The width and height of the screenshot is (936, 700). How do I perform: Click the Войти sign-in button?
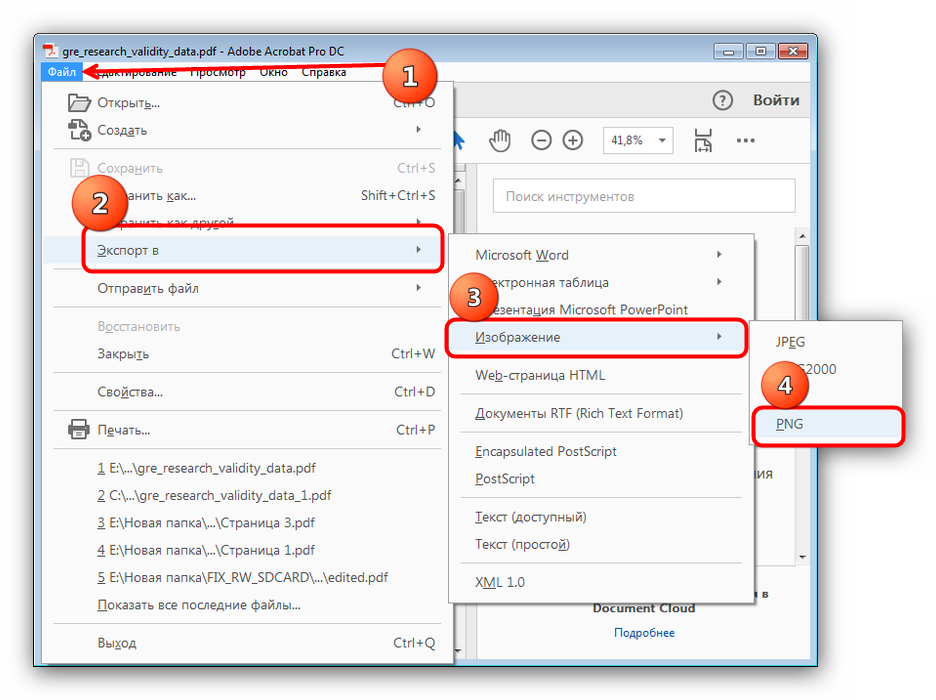pos(776,100)
